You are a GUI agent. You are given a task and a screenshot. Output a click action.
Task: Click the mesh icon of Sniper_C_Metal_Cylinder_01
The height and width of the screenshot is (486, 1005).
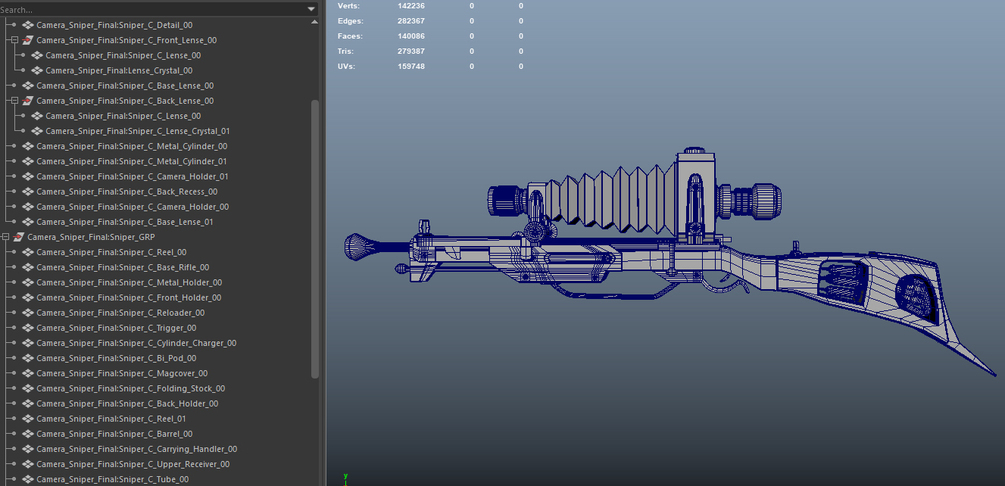(x=28, y=162)
